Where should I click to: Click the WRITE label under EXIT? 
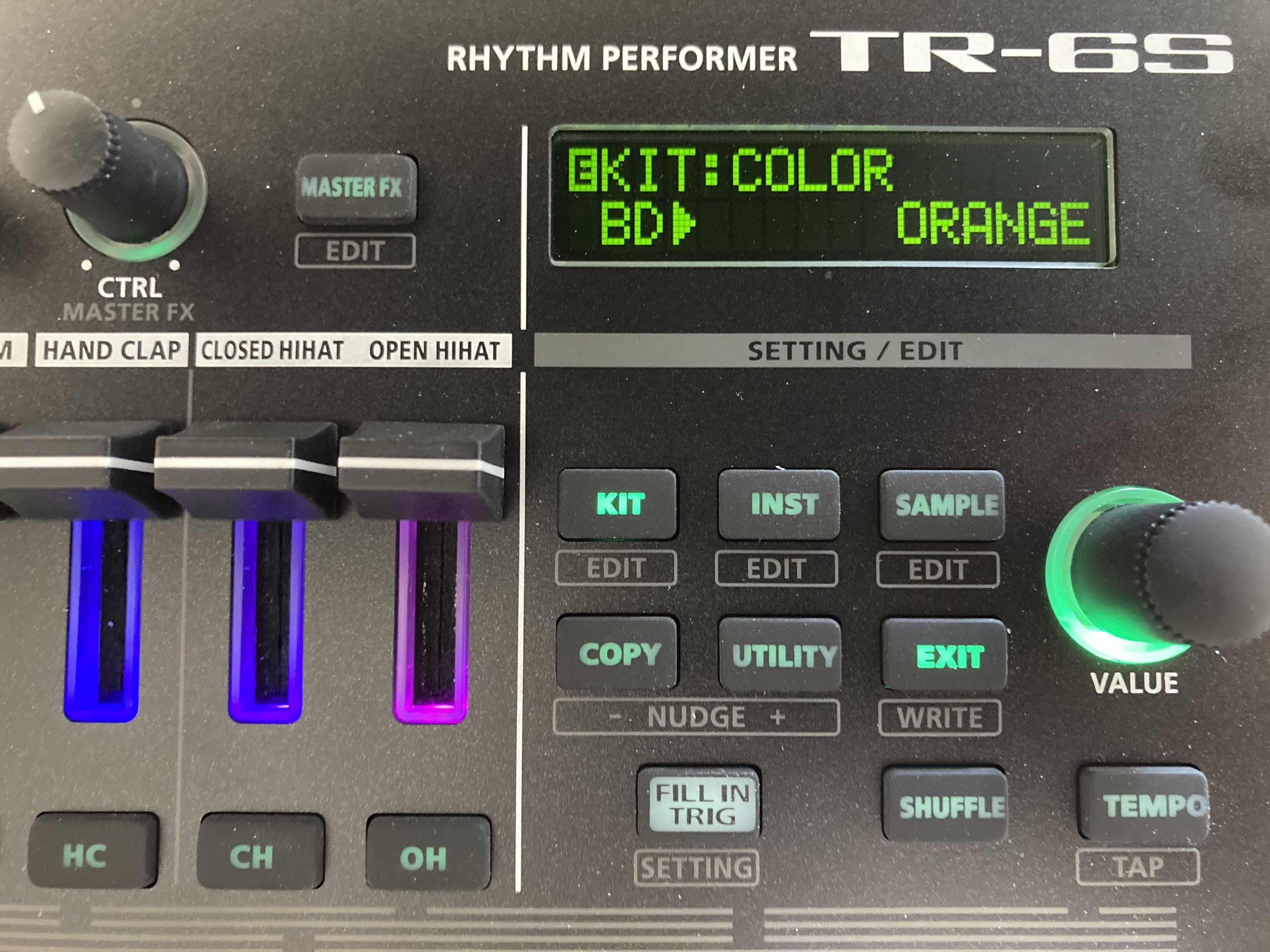point(940,717)
